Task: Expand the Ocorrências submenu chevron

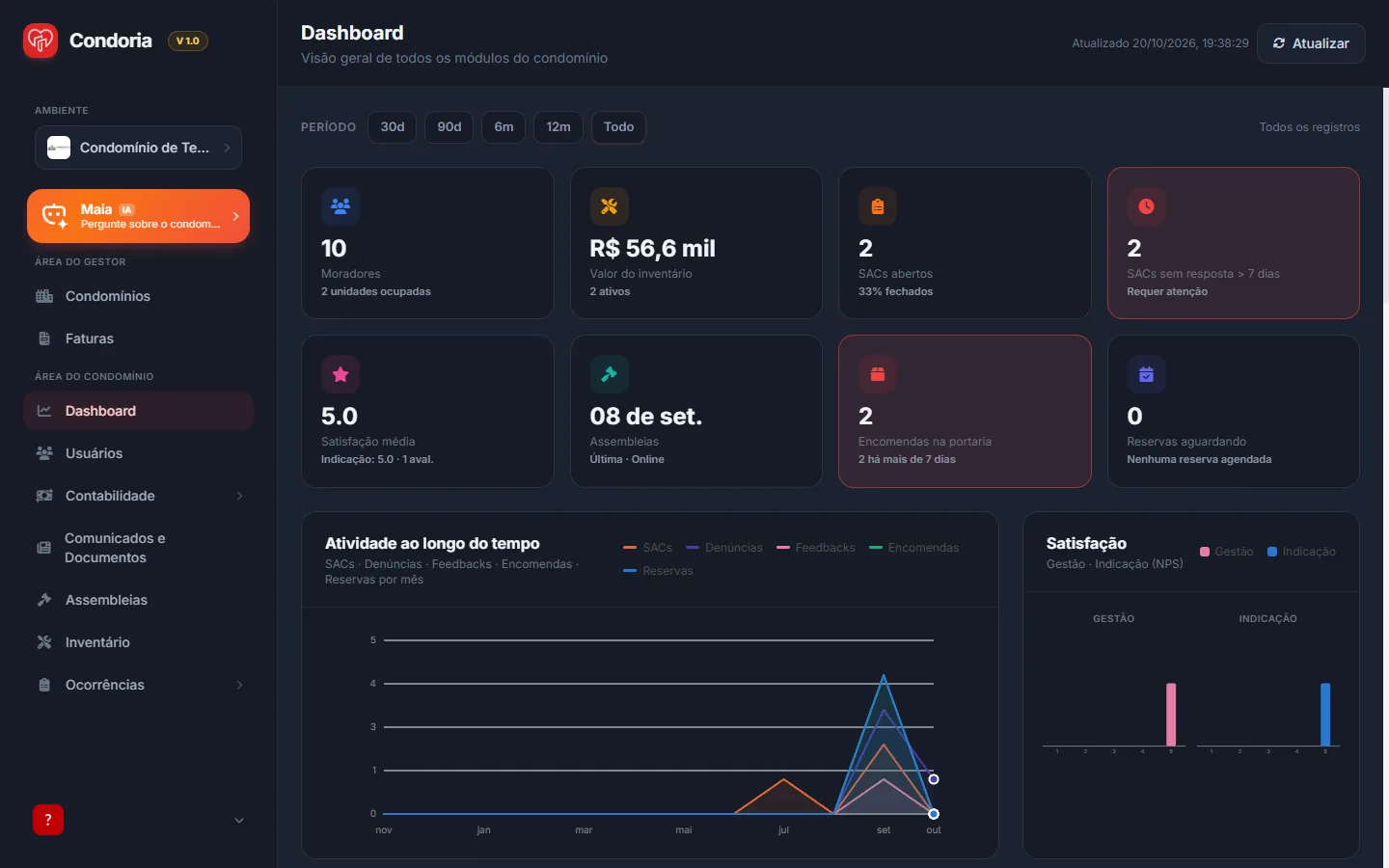Action: click(x=239, y=685)
